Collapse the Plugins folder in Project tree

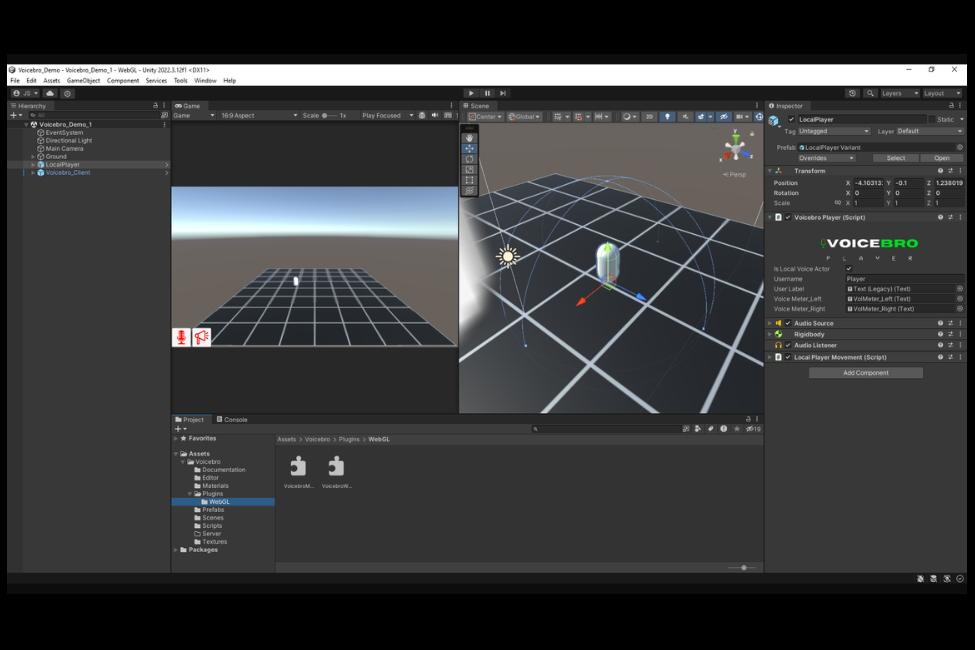point(190,494)
